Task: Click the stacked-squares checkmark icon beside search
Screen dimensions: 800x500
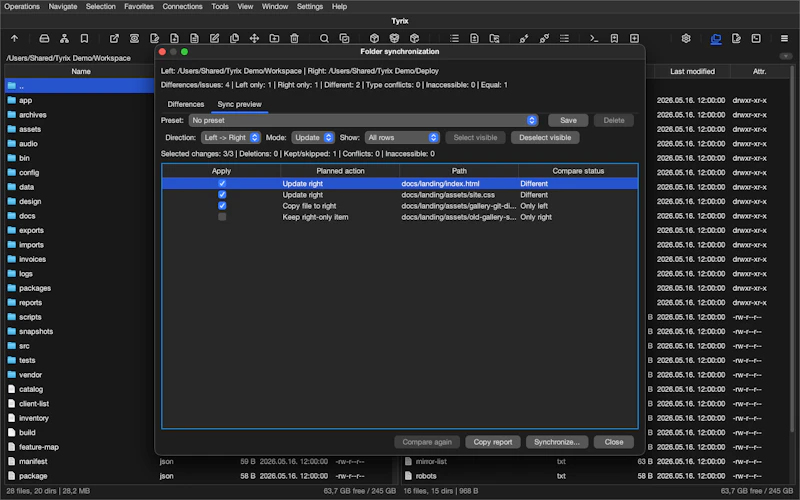Action: [x=344, y=38]
